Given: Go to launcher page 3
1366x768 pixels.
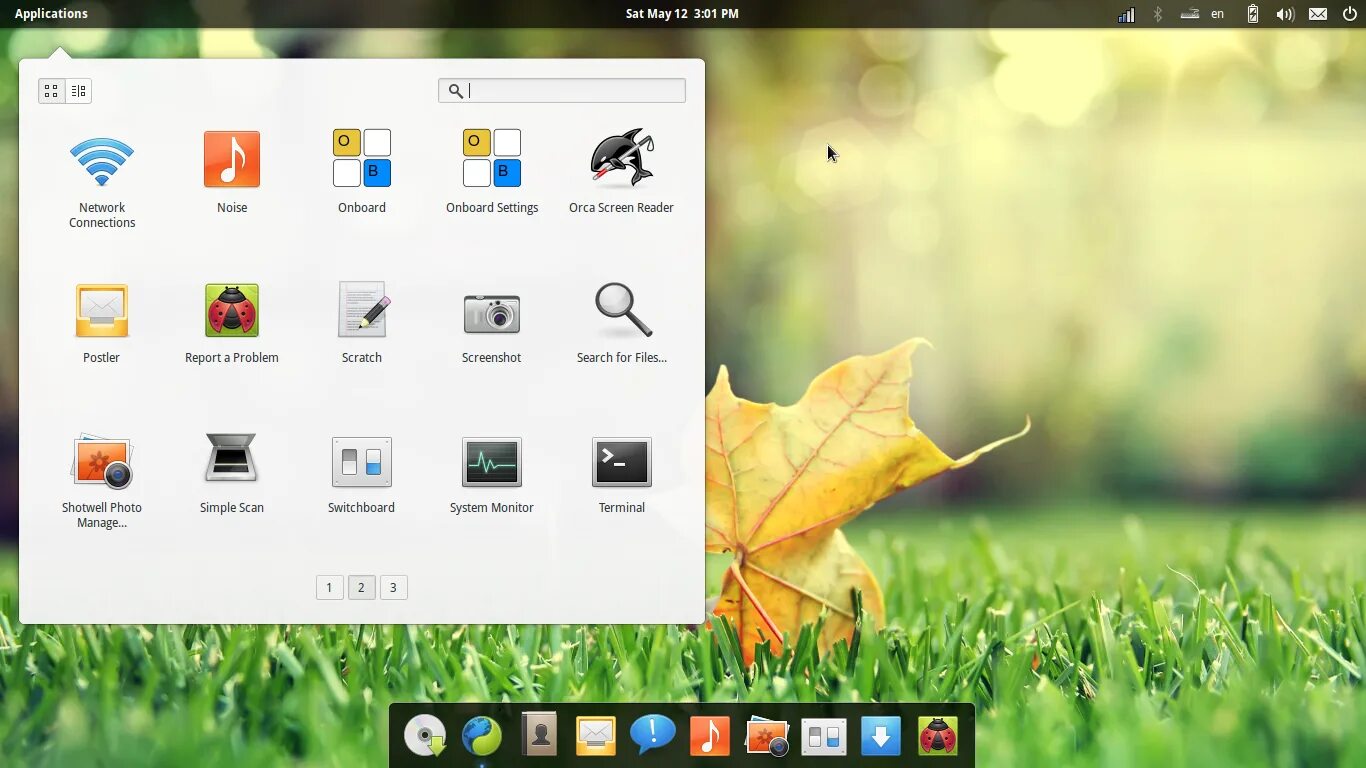Looking at the screenshot, I should tap(393, 587).
